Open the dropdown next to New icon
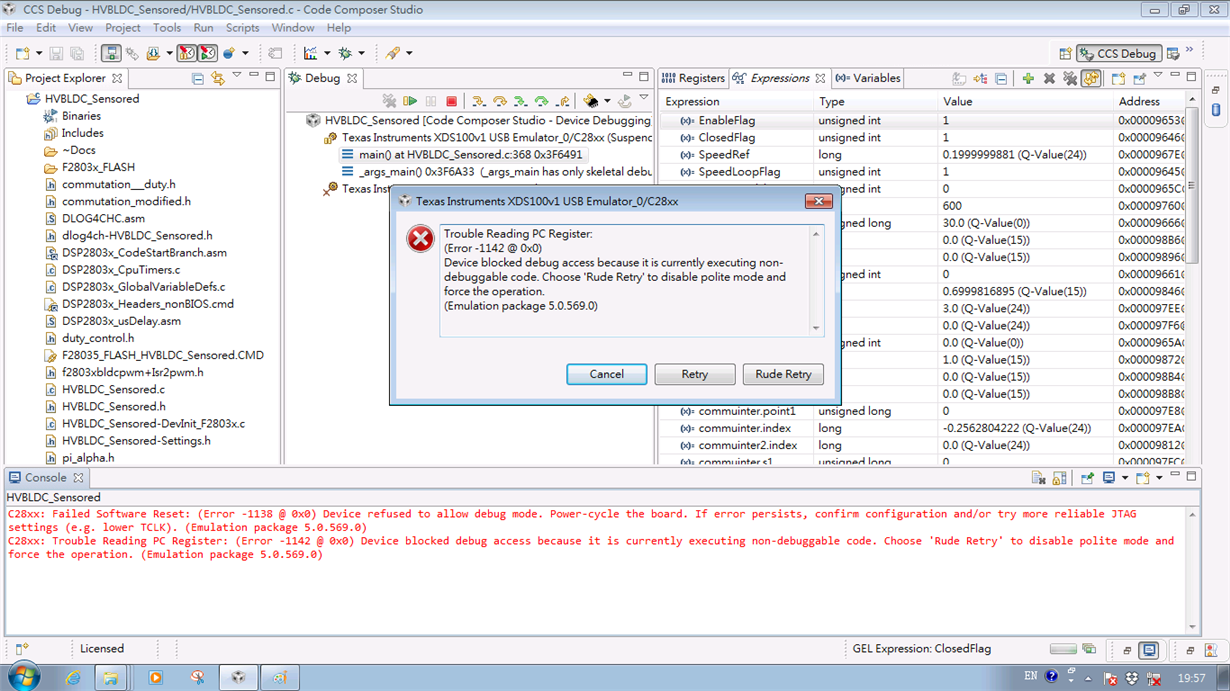This screenshot has height=691, width=1230. [38, 53]
